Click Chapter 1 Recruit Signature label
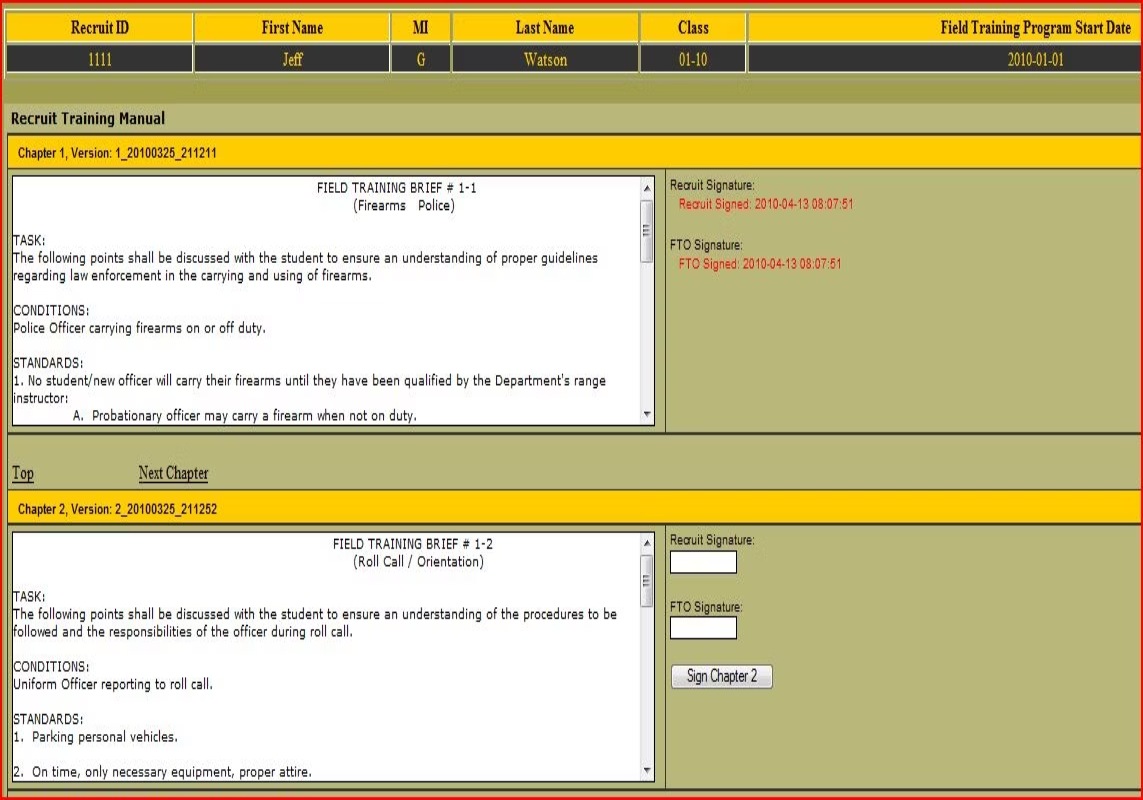The height and width of the screenshot is (800, 1143). point(712,185)
